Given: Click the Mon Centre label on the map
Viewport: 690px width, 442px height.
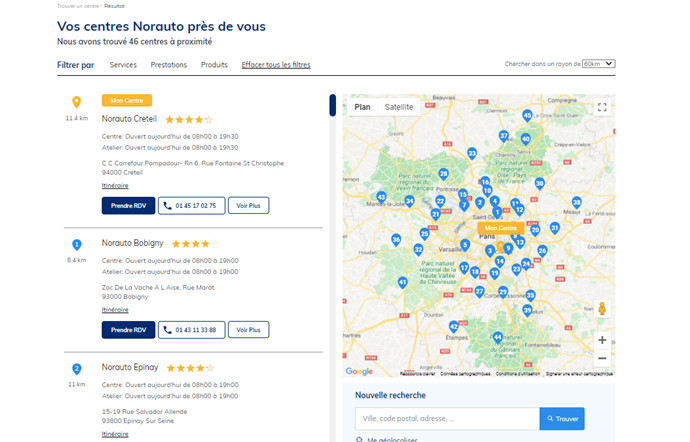Looking at the screenshot, I should 501,228.
